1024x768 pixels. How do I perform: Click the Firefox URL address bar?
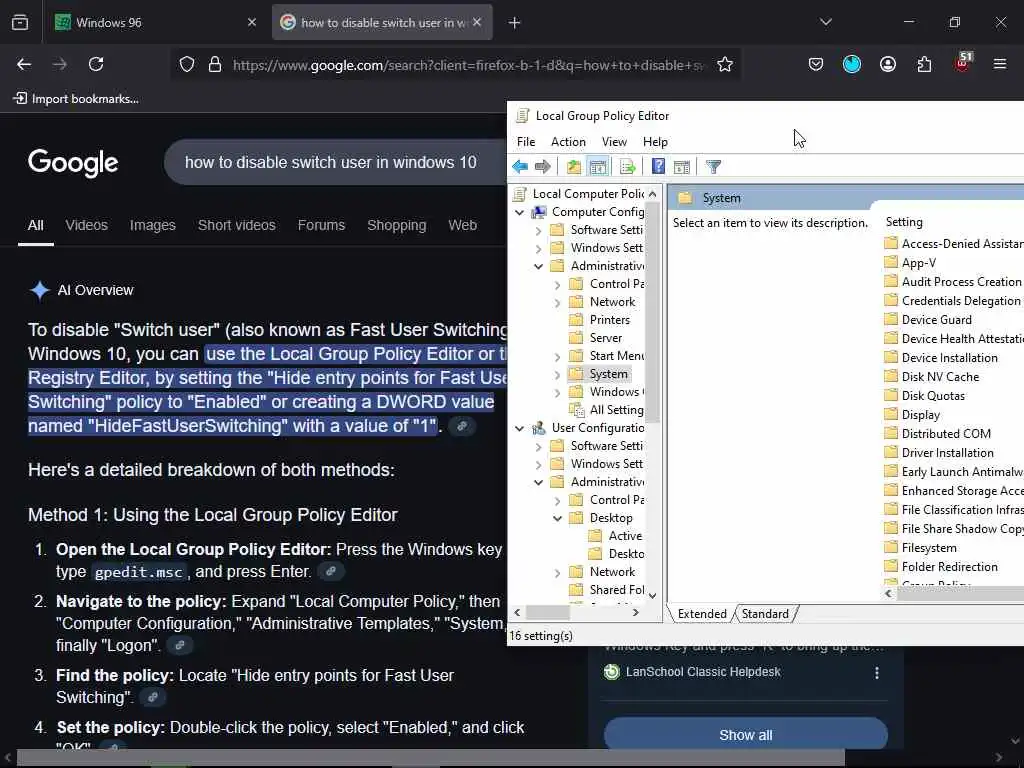click(468, 65)
